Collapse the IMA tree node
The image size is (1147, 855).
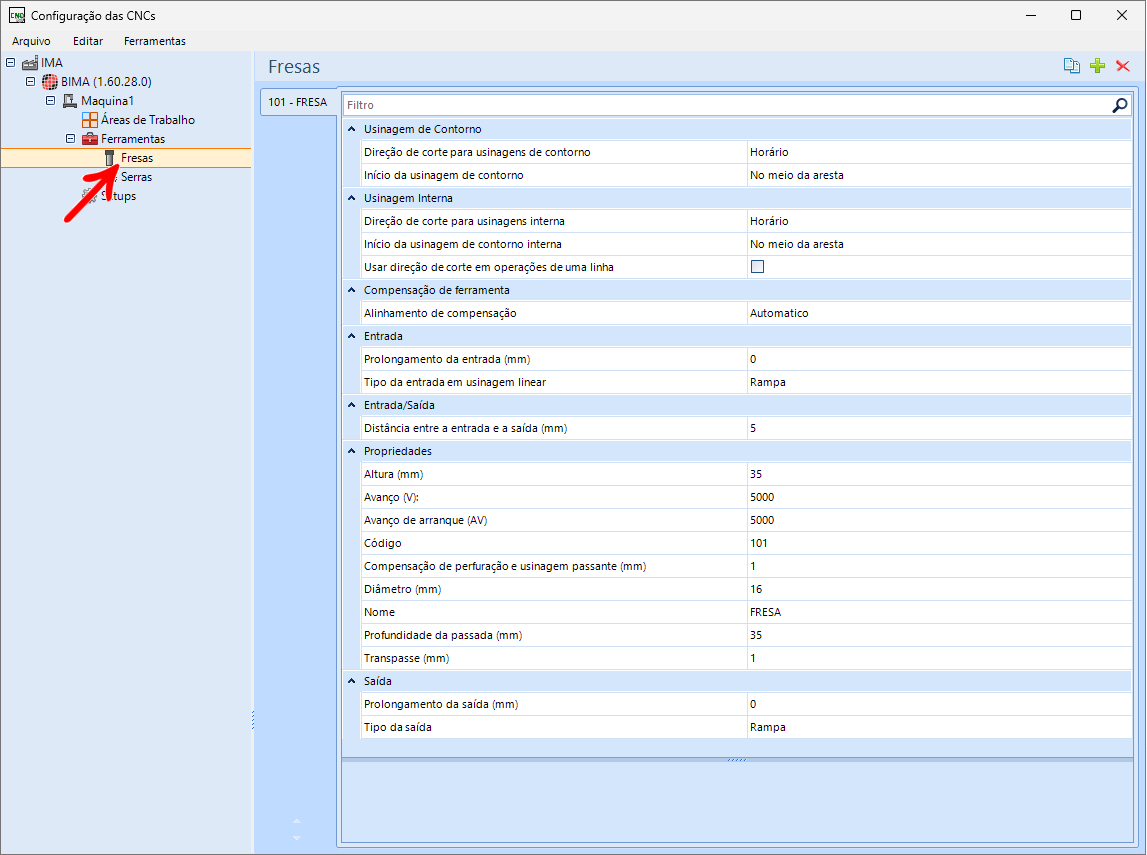click(10, 63)
